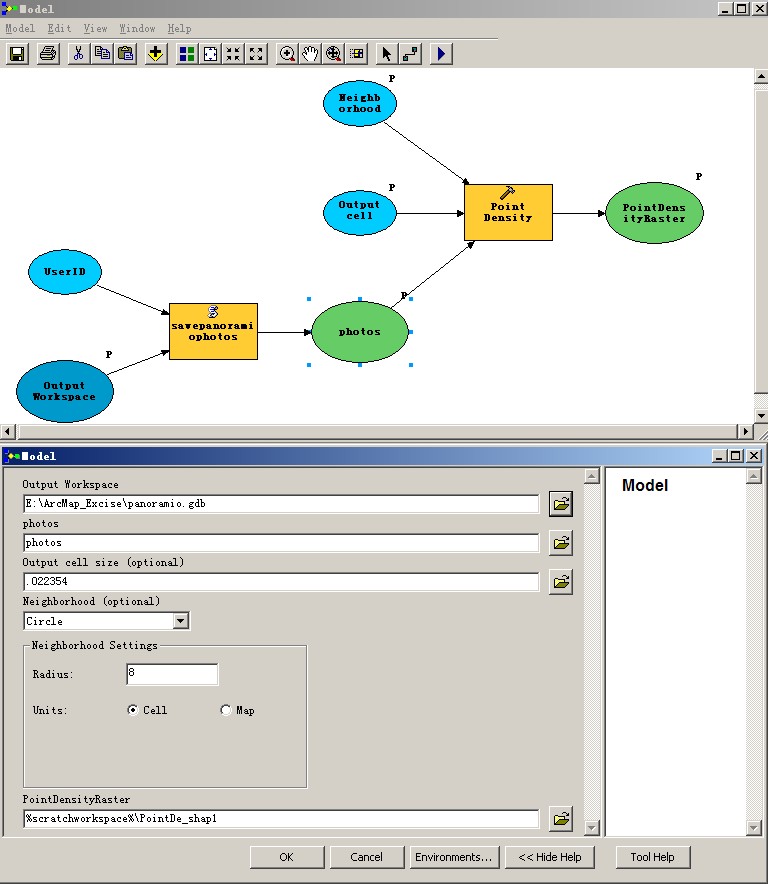Click the canvas horizontal scrollbar right arrow
768x884 pixels.
745,431
